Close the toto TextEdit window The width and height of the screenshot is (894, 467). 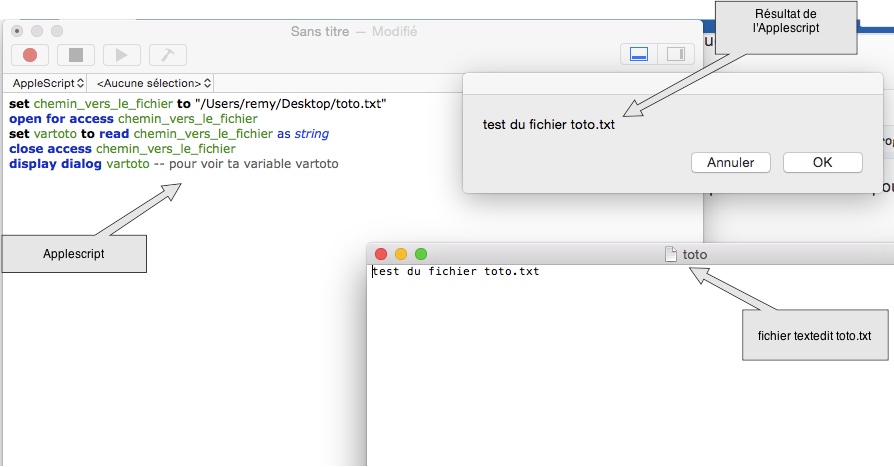click(x=381, y=254)
